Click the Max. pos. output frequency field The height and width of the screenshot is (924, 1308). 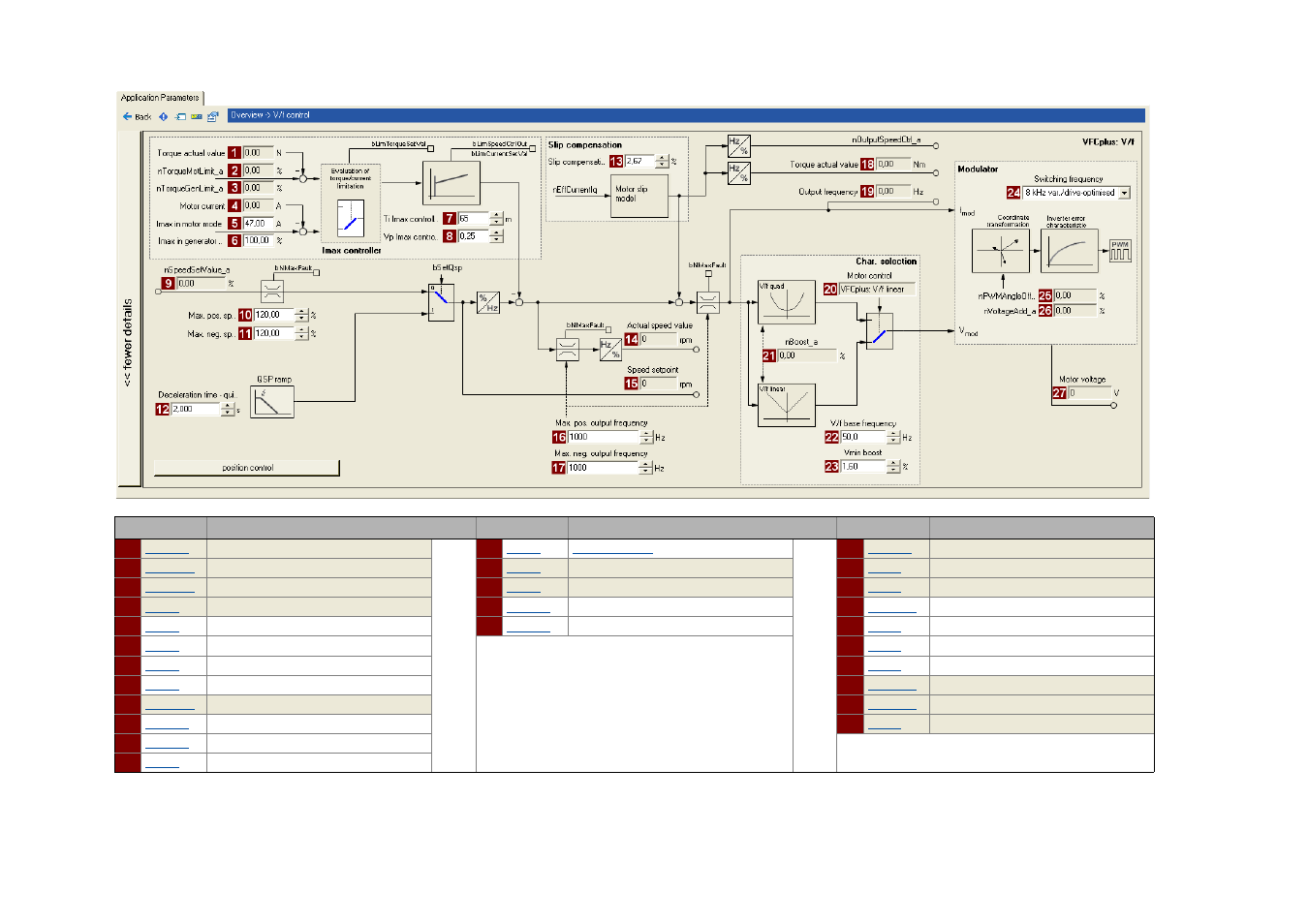tap(604, 437)
